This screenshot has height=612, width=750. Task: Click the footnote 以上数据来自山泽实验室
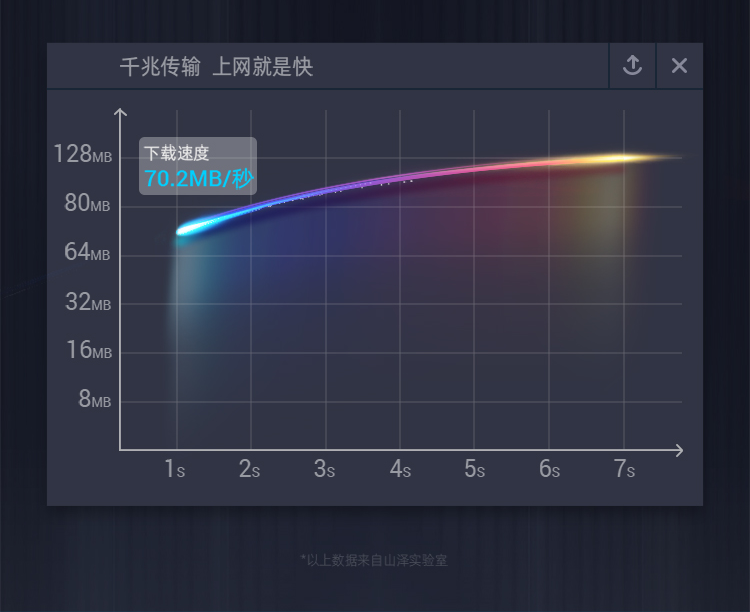[374, 560]
